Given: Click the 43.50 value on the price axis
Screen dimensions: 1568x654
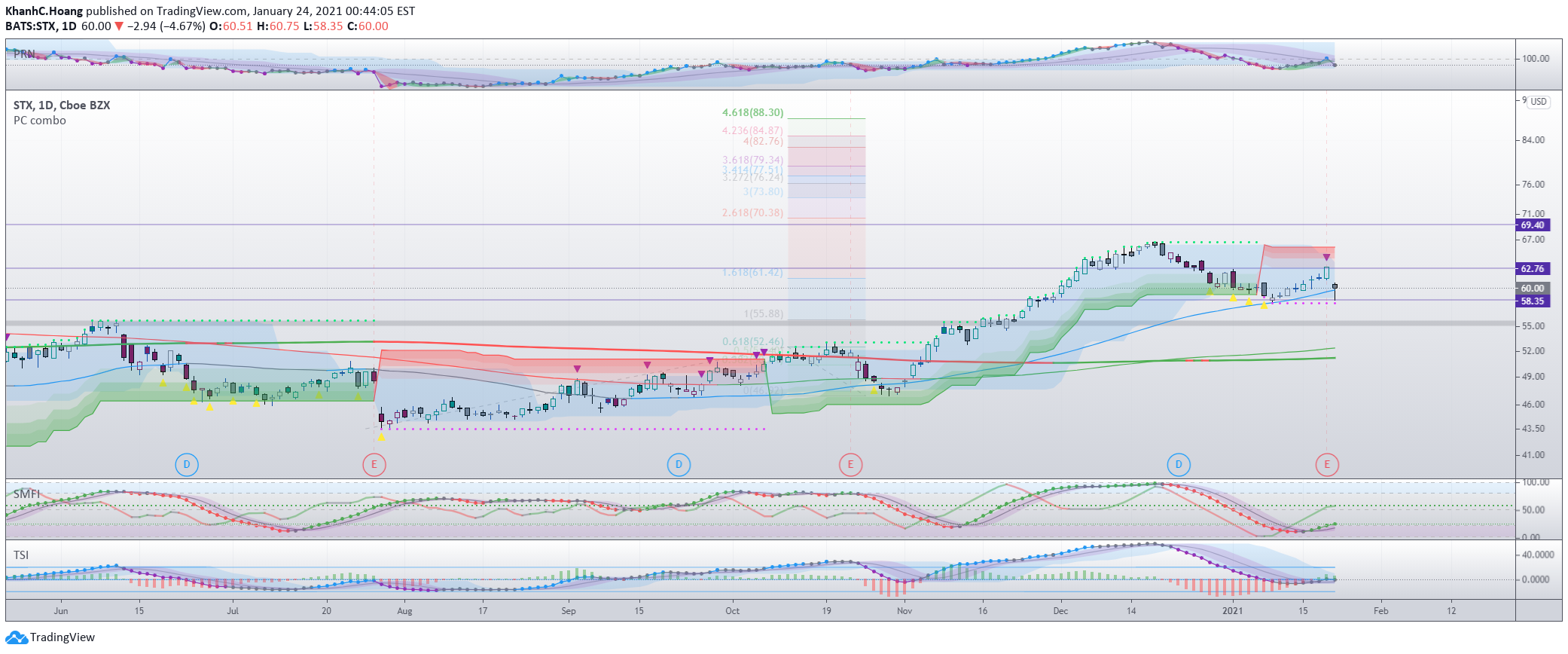Looking at the screenshot, I should pos(1533,429).
